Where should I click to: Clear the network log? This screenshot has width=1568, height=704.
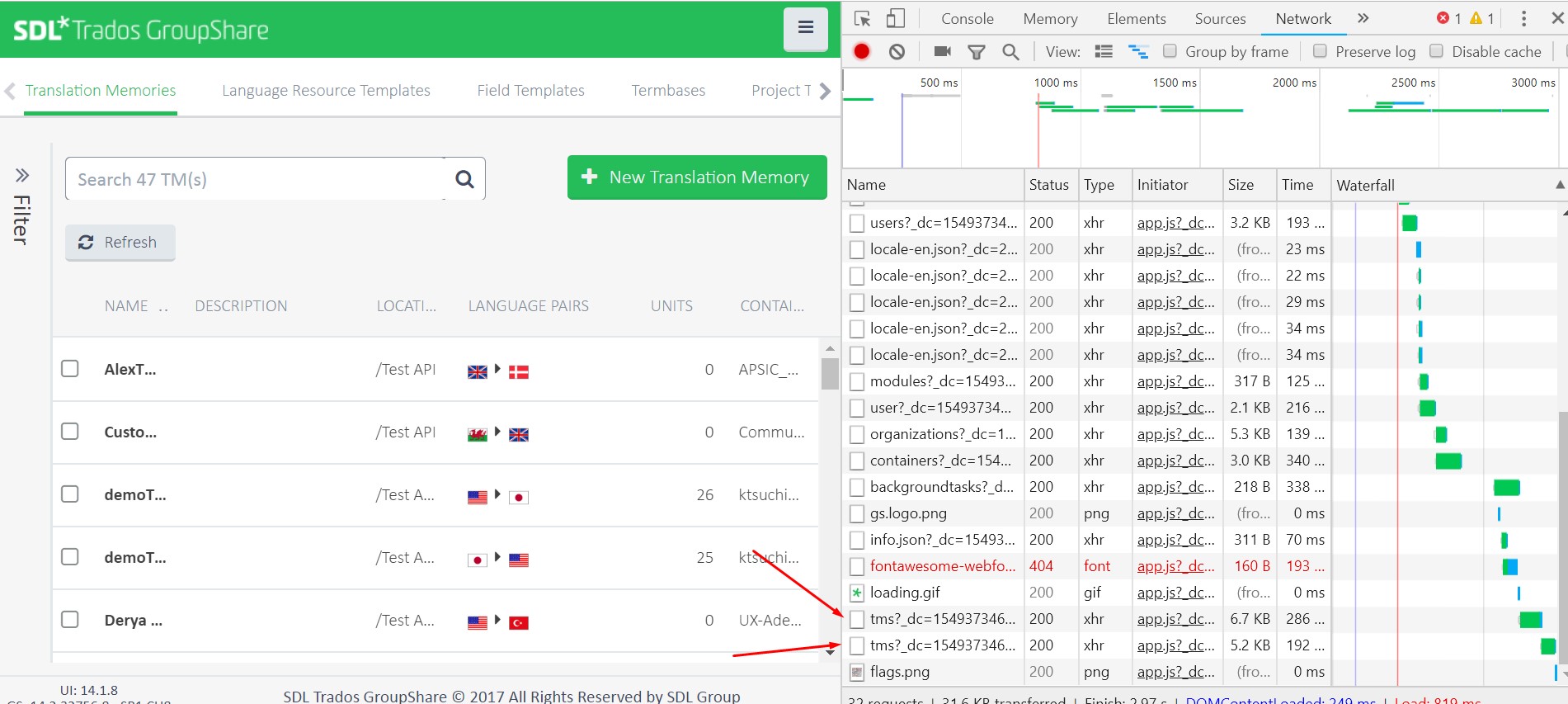[897, 51]
